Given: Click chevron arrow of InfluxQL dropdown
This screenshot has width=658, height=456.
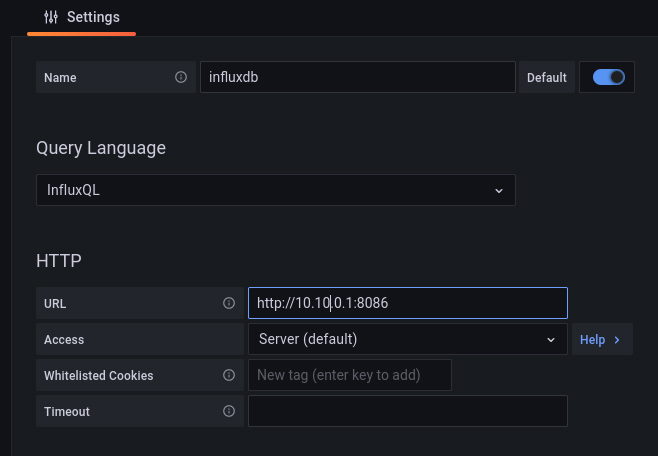Looking at the screenshot, I should pos(499,191).
